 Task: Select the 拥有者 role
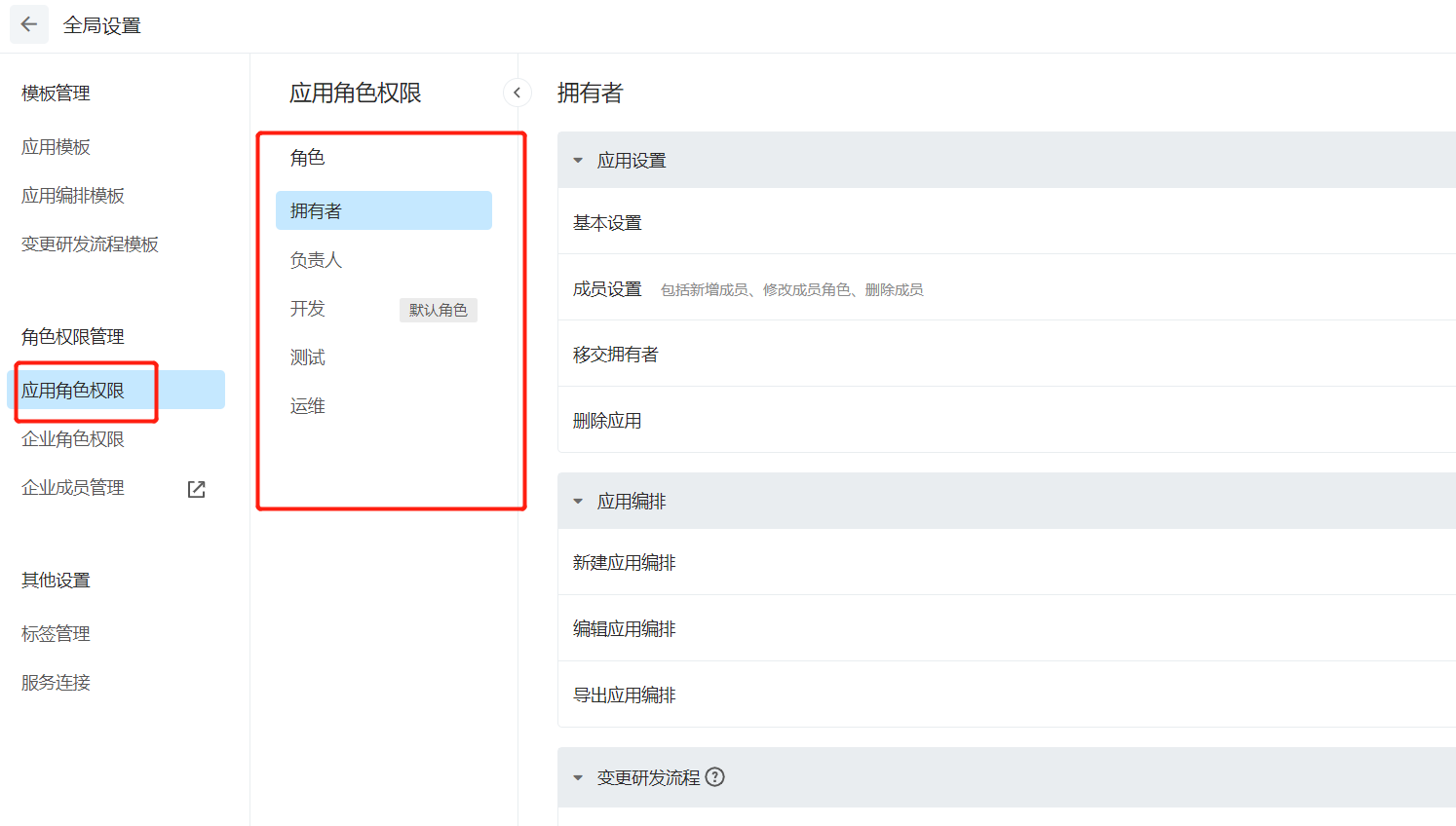tap(384, 210)
